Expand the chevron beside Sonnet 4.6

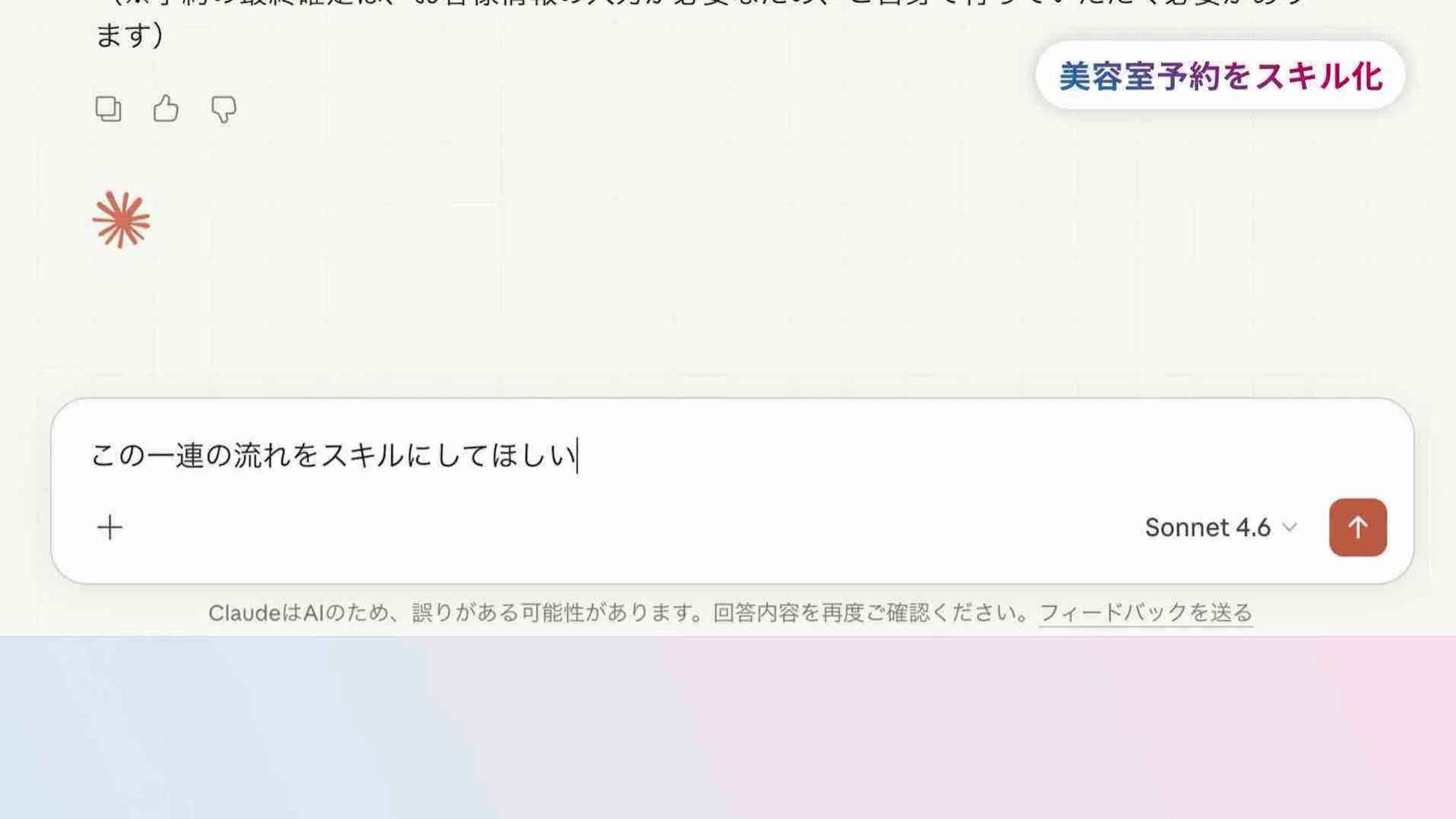click(x=1289, y=528)
